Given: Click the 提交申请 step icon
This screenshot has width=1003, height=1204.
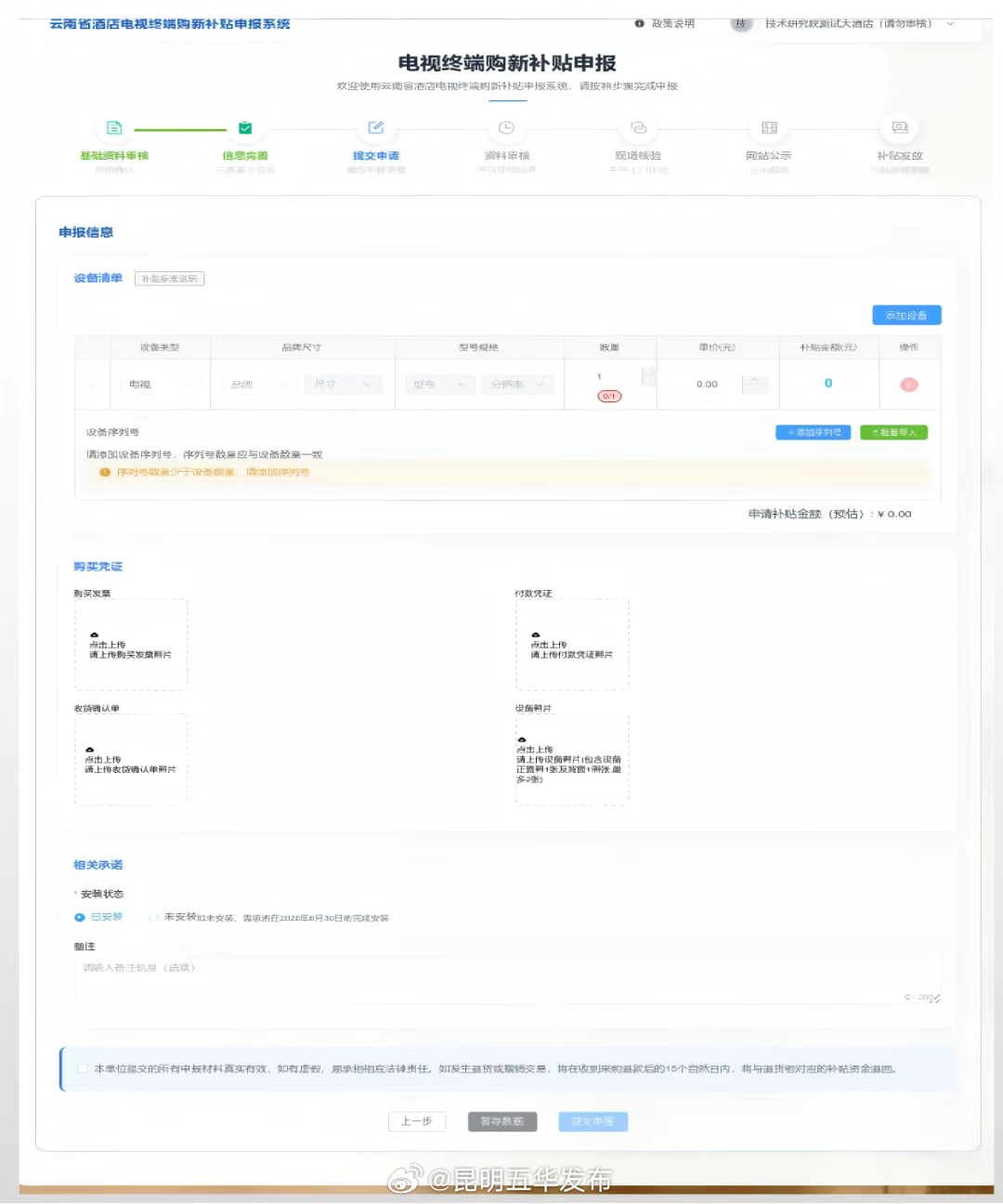Looking at the screenshot, I should pyautogui.click(x=376, y=128).
